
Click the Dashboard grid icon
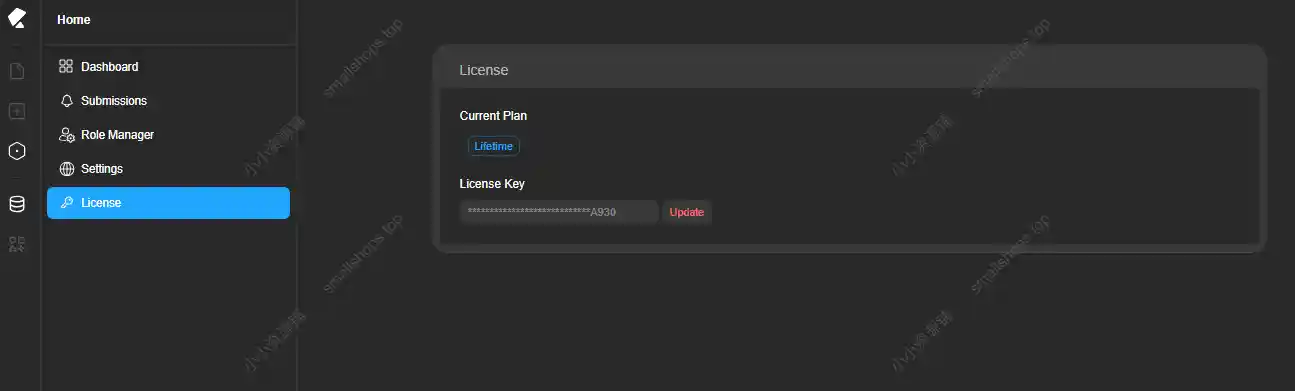click(x=66, y=67)
